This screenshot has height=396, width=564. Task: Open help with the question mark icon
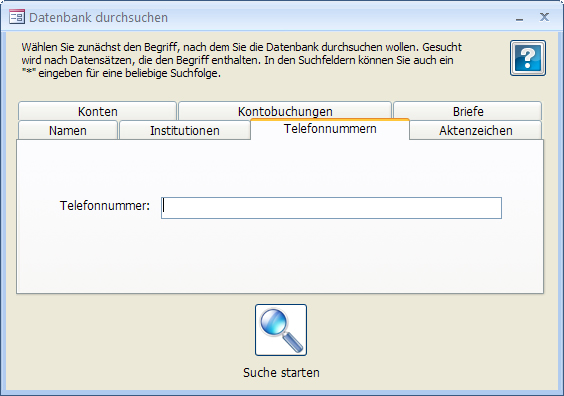pos(528,58)
